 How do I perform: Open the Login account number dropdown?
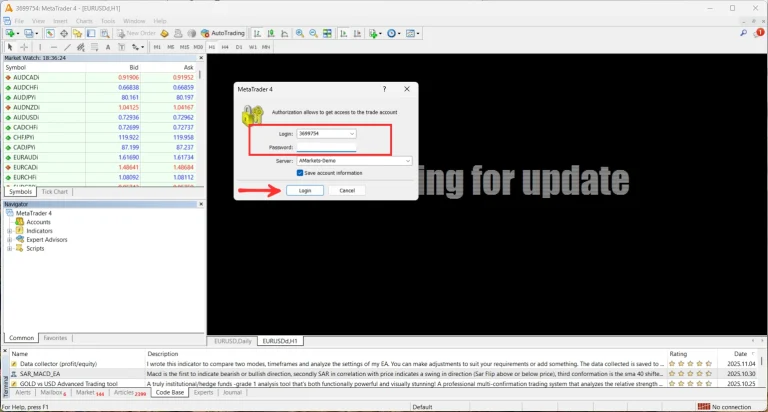[352, 134]
